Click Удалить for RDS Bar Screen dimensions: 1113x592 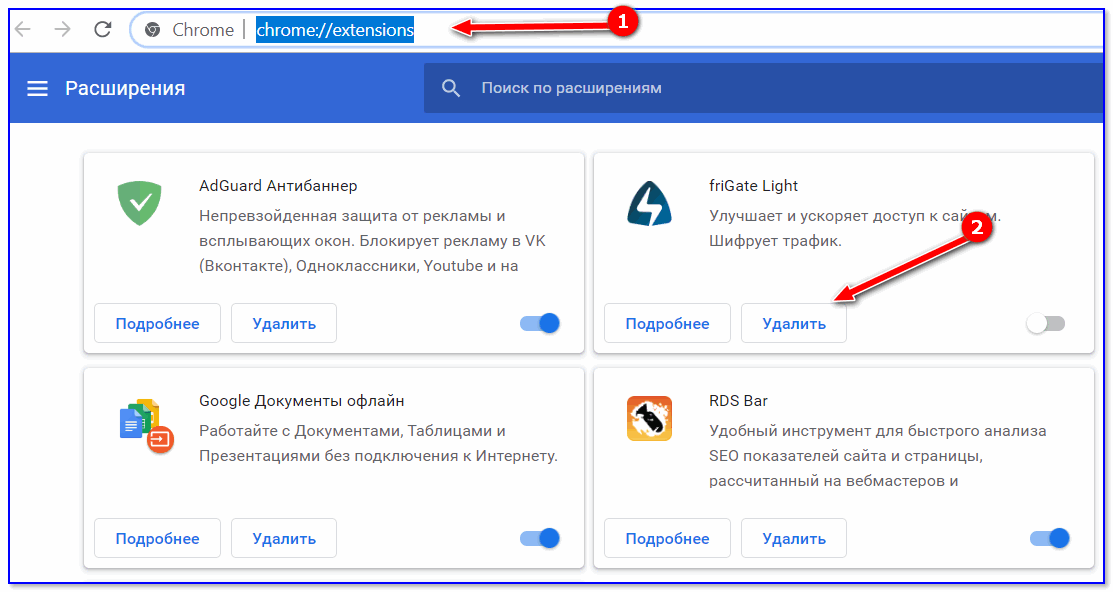pos(794,539)
